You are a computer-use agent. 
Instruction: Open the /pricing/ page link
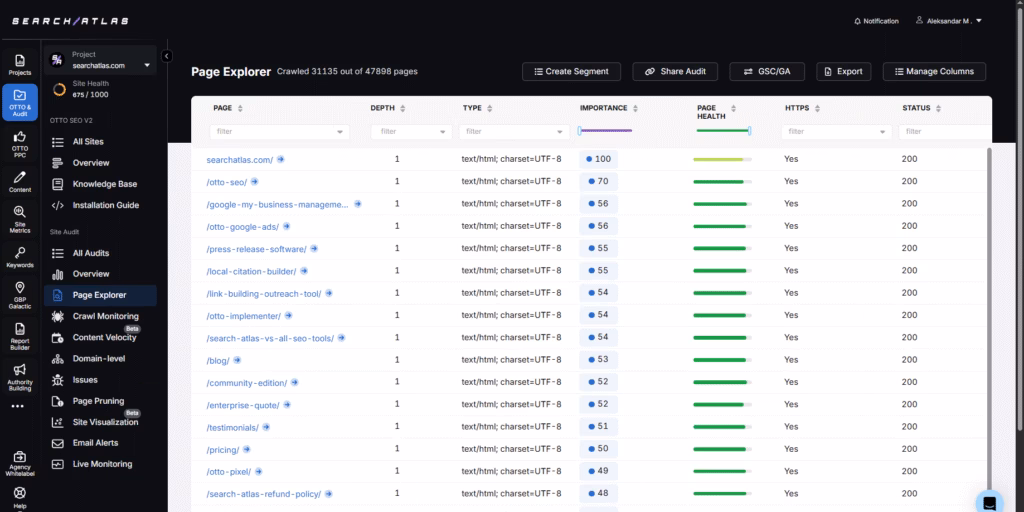click(x=224, y=449)
